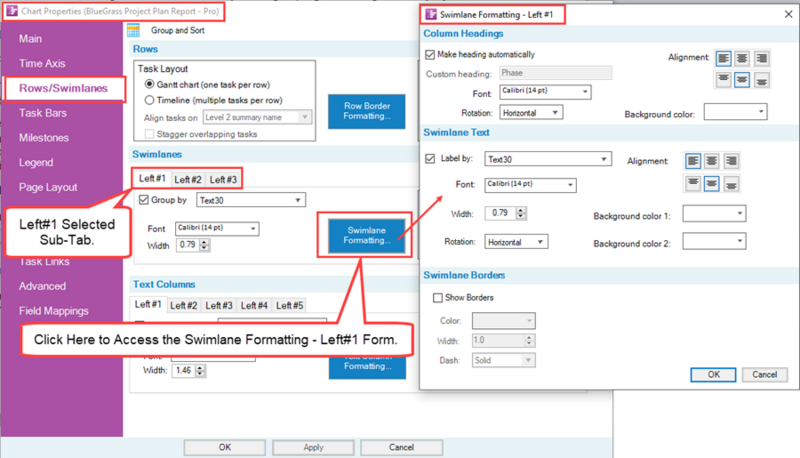The image size is (800, 458).
Task: Open the Rows/Swimlanes section
Action: coord(63,88)
